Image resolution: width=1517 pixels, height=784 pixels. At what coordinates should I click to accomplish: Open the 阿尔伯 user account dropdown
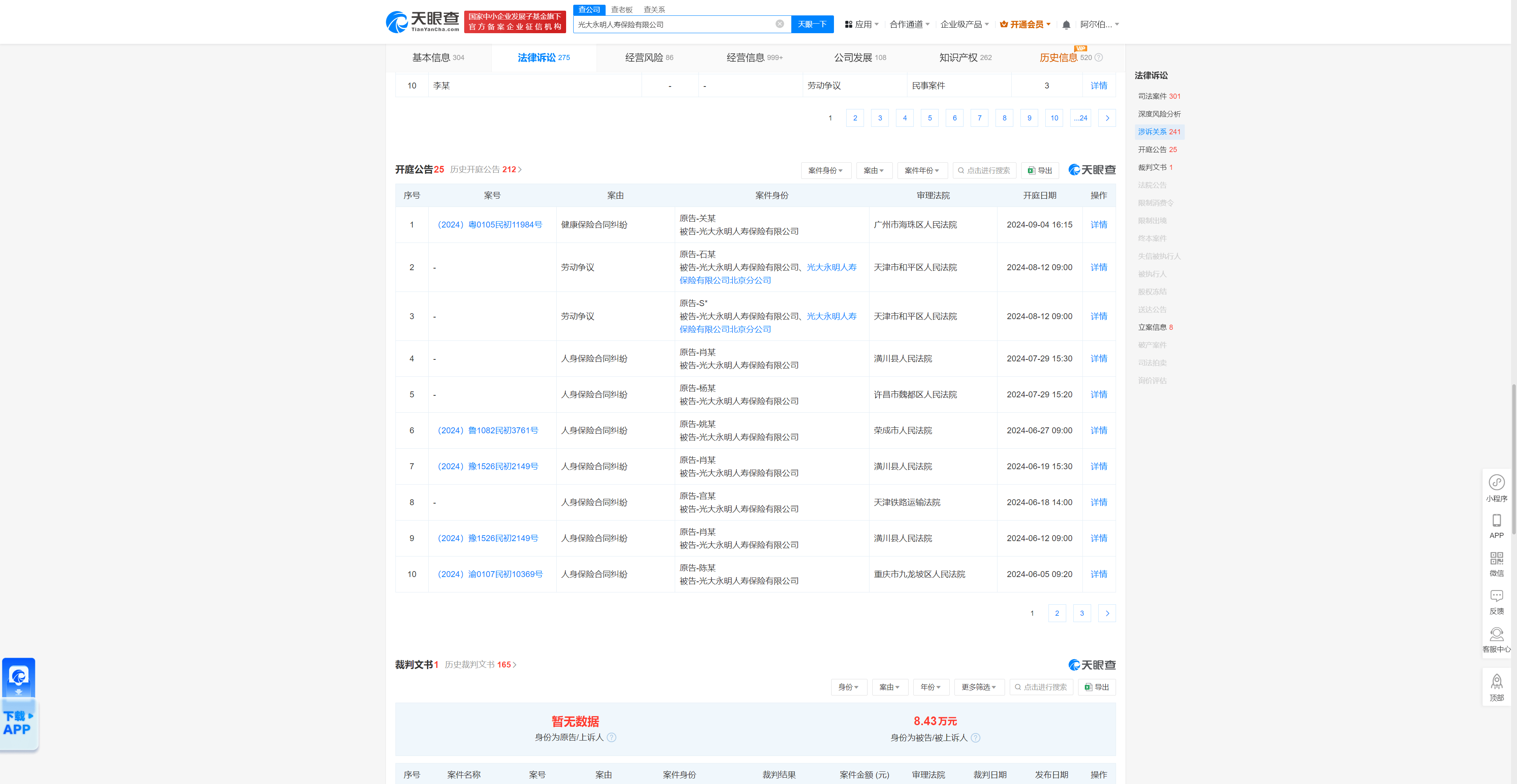[x=1099, y=25]
